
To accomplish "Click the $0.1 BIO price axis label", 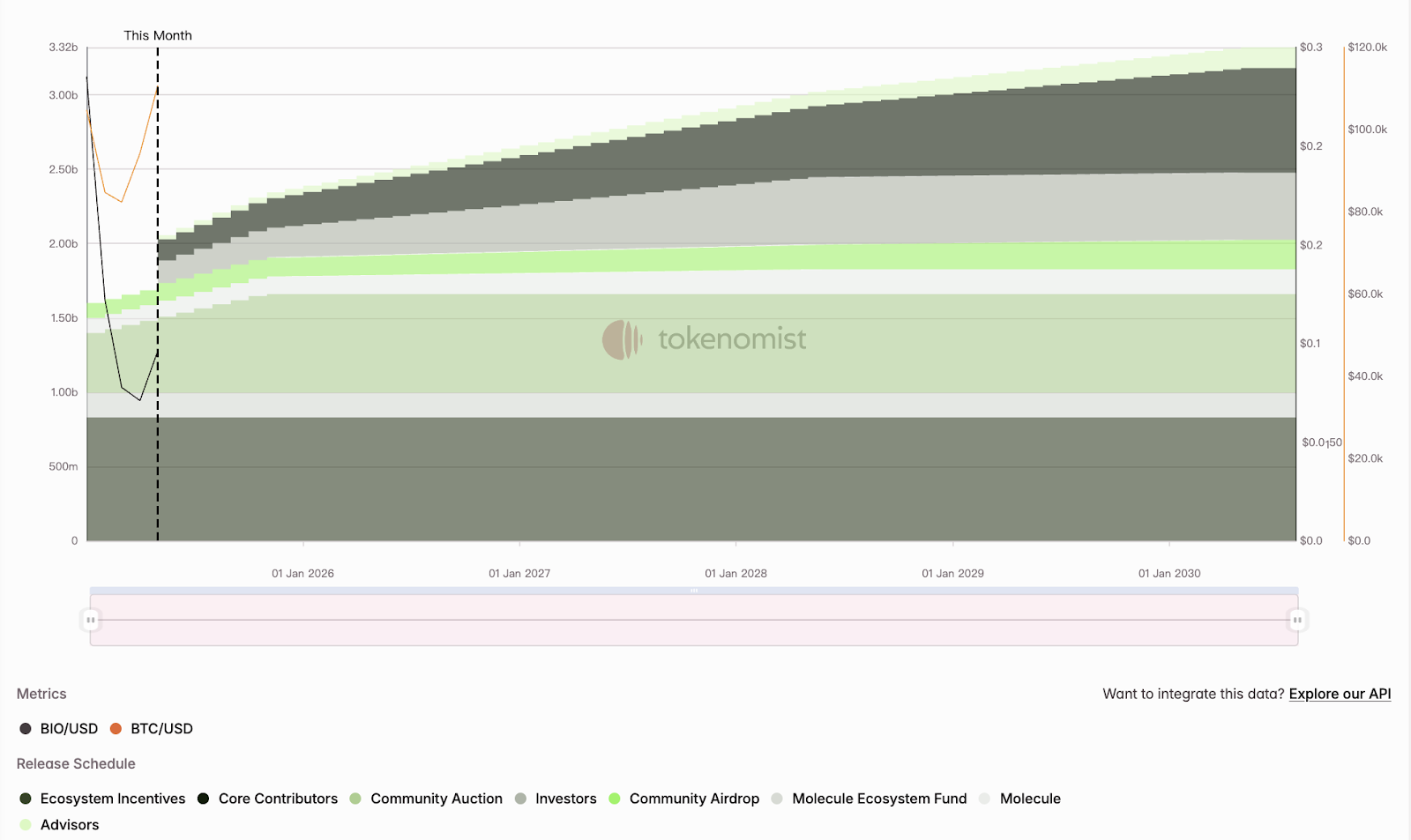I will (x=1310, y=344).
